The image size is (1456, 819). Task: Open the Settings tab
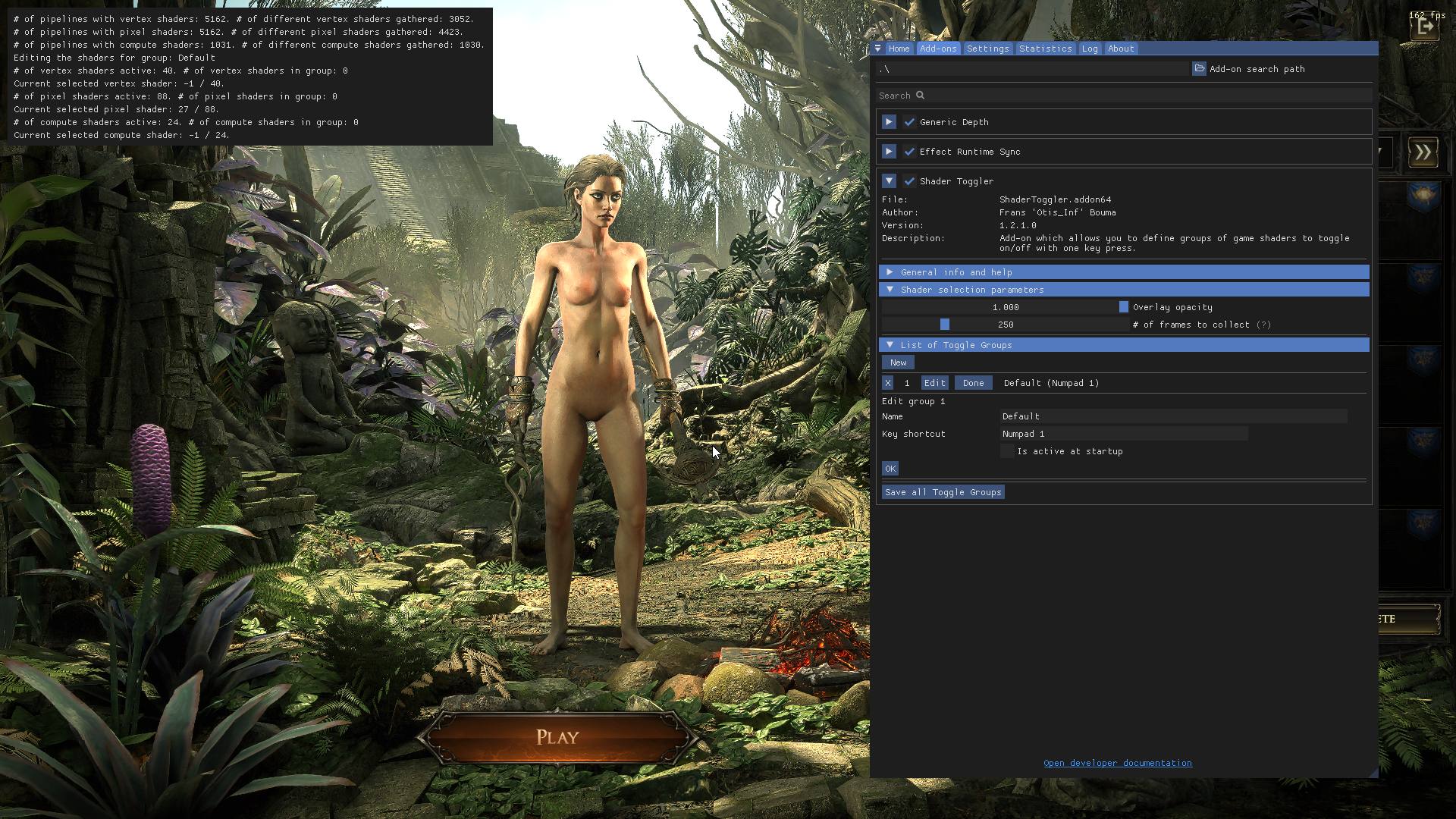tap(988, 49)
